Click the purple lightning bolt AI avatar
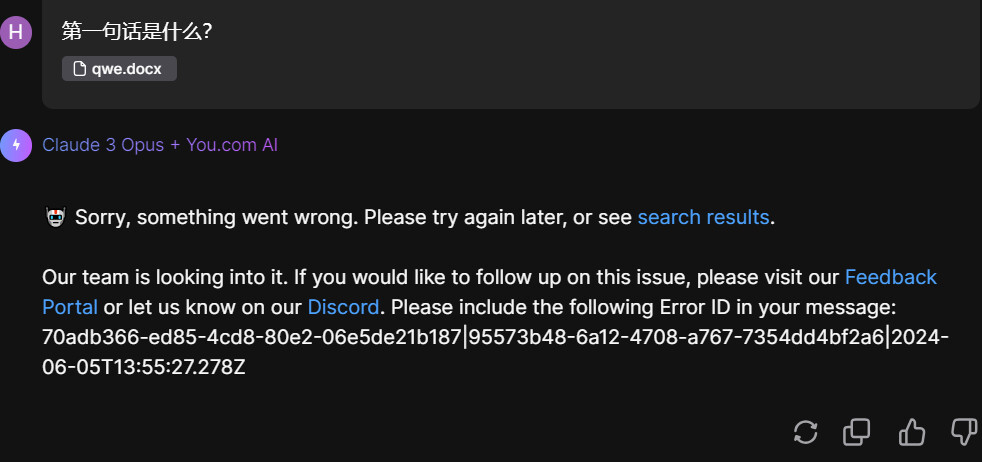 pyautogui.click(x=16, y=145)
